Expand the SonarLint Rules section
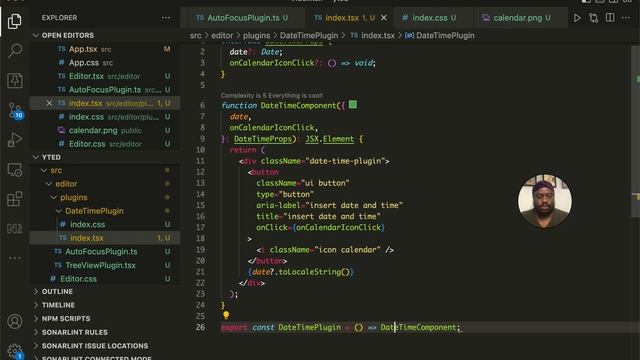This screenshot has height=360, width=640. point(74,332)
